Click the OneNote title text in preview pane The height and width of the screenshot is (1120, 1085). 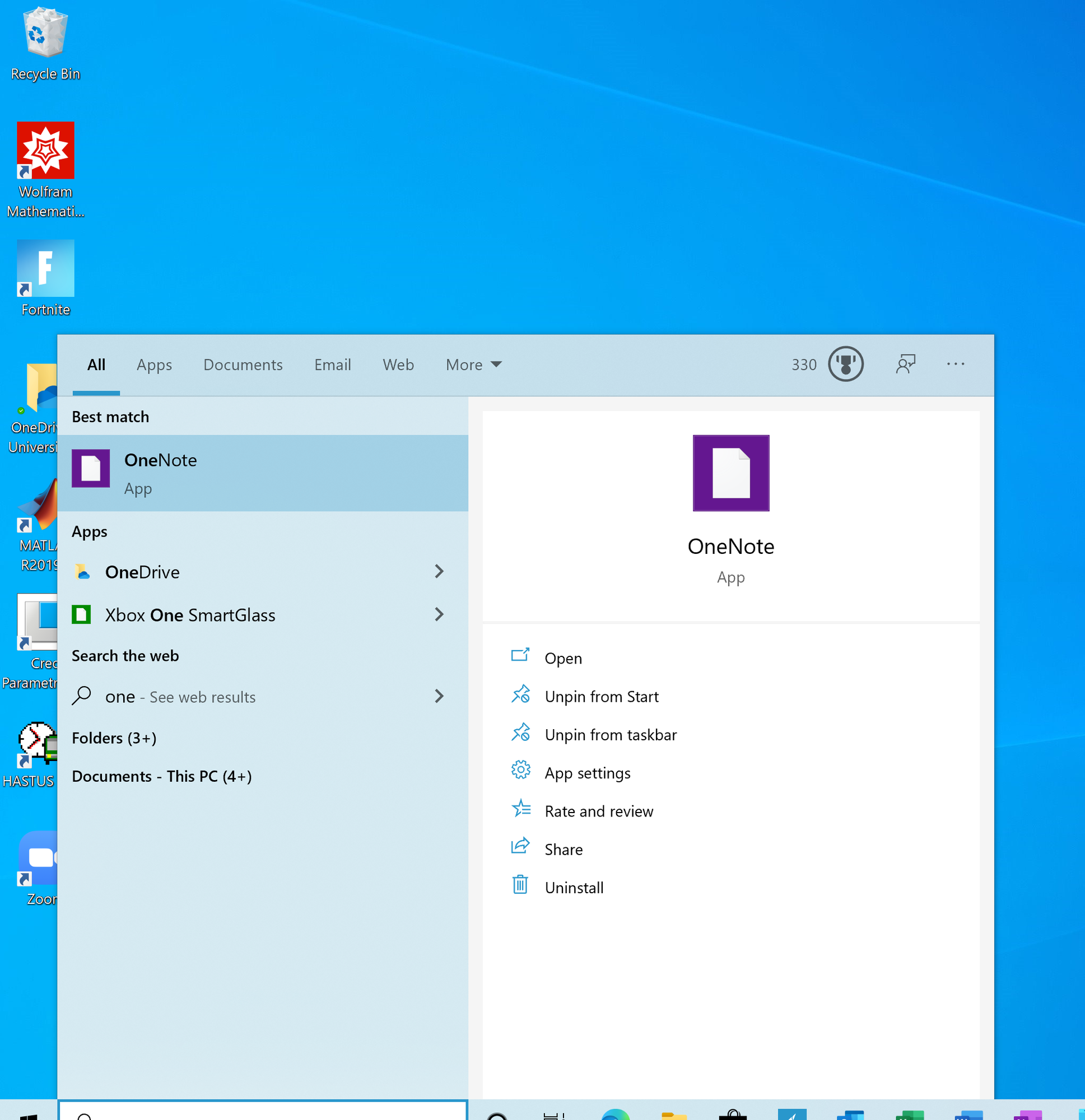point(730,547)
